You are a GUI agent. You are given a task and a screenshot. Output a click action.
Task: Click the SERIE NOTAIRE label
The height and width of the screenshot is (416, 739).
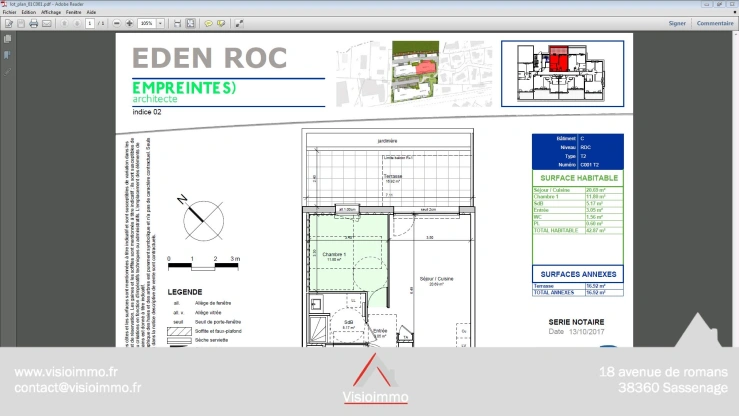click(x=576, y=322)
